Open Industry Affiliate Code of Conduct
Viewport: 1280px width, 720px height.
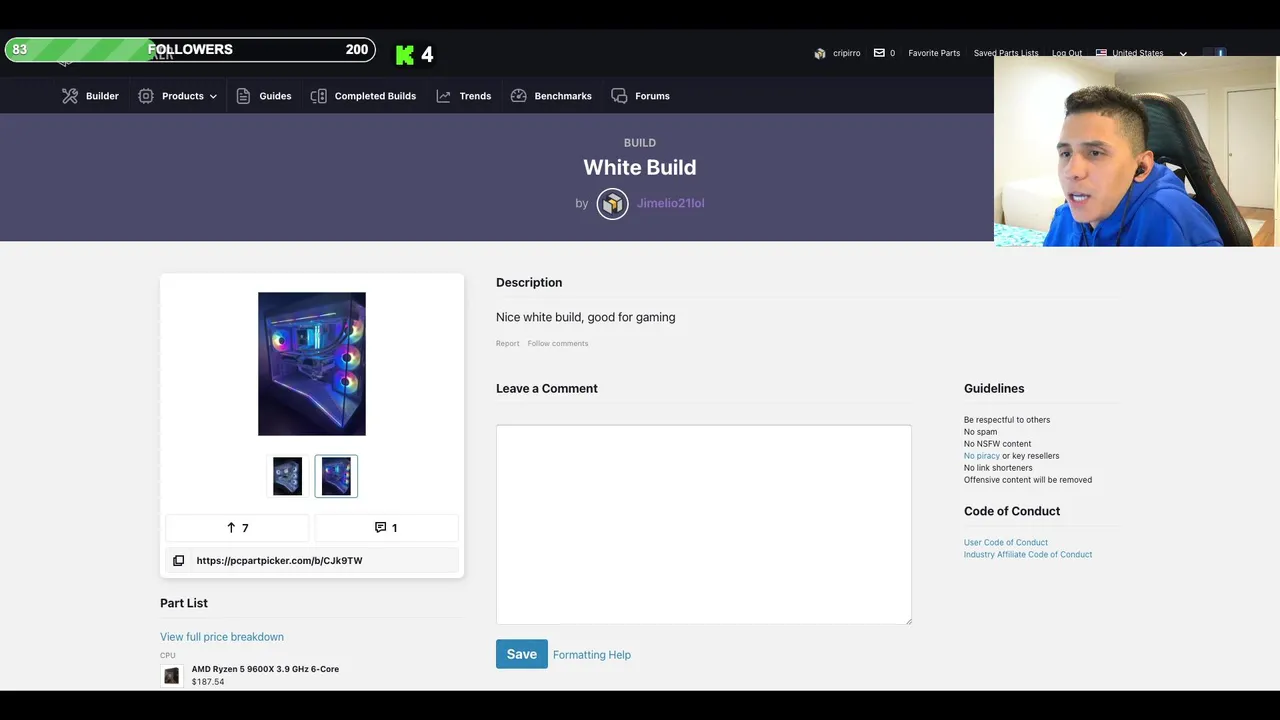point(1028,555)
